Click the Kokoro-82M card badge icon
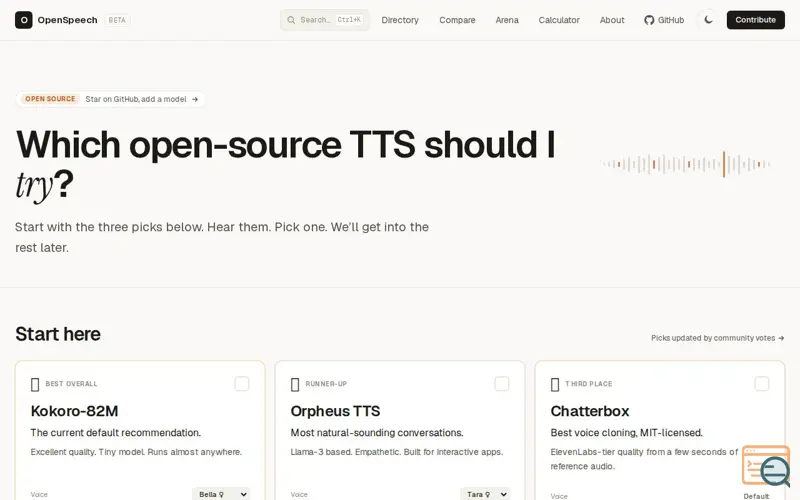The image size is (800, 500). click(x=35, y=384)
